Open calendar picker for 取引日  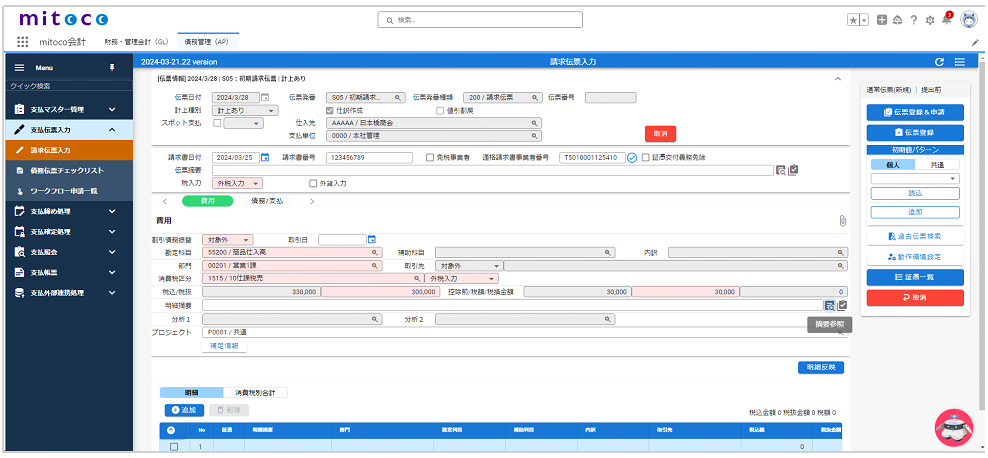[372, 239]
